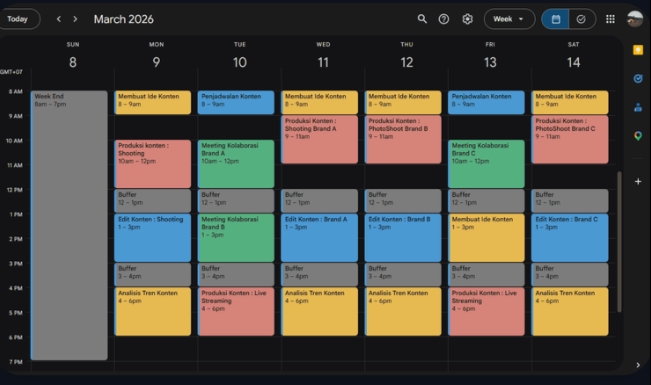Open Google Tasks in the side panel
This screenshot has width=651, height=385.
(x=638, y=78)
